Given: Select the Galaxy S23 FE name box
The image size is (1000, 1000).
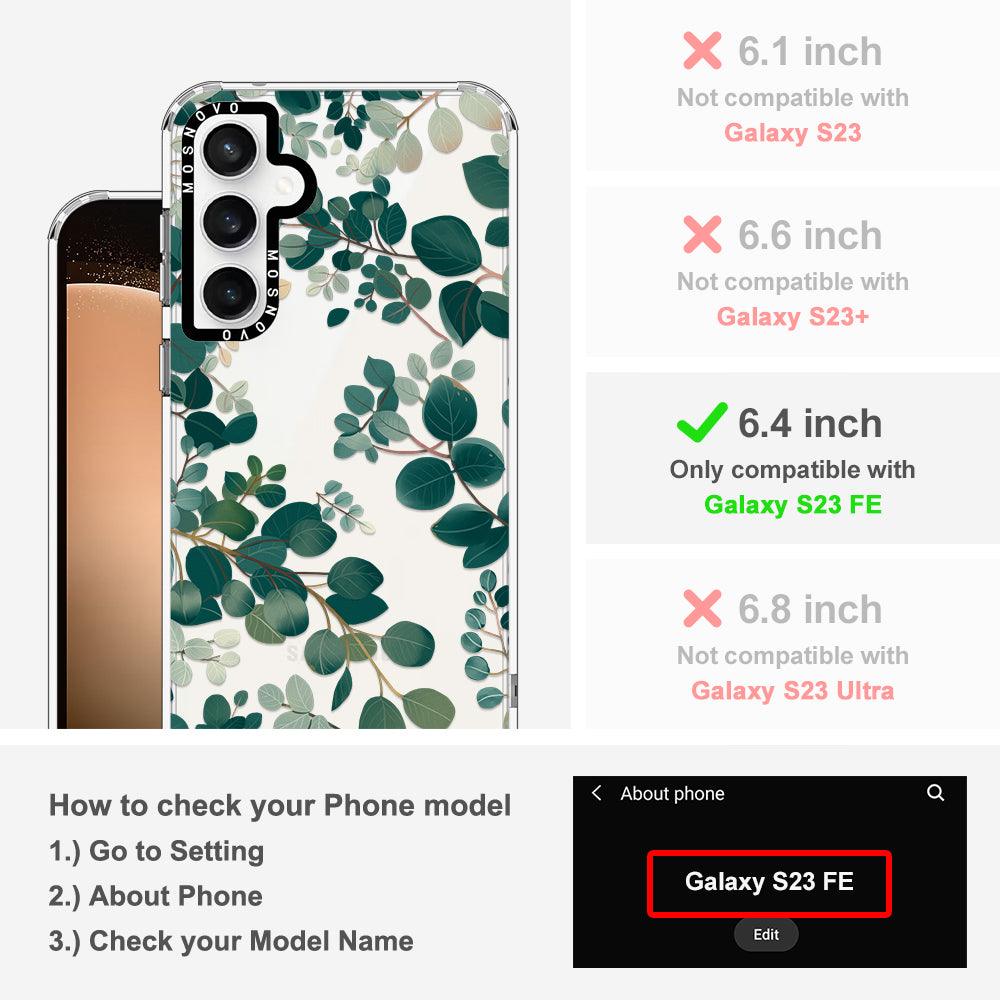Looking at the screenshot, I should pos(769,883).
